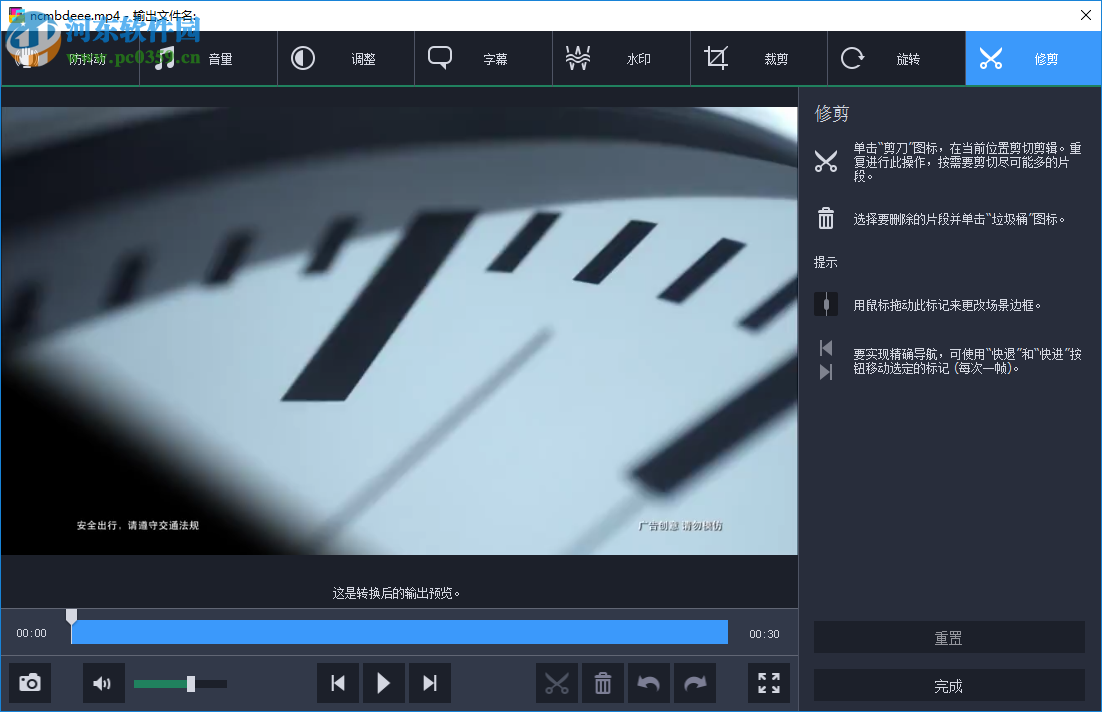Select the 旋转 rotate tool

pos(895,58)
